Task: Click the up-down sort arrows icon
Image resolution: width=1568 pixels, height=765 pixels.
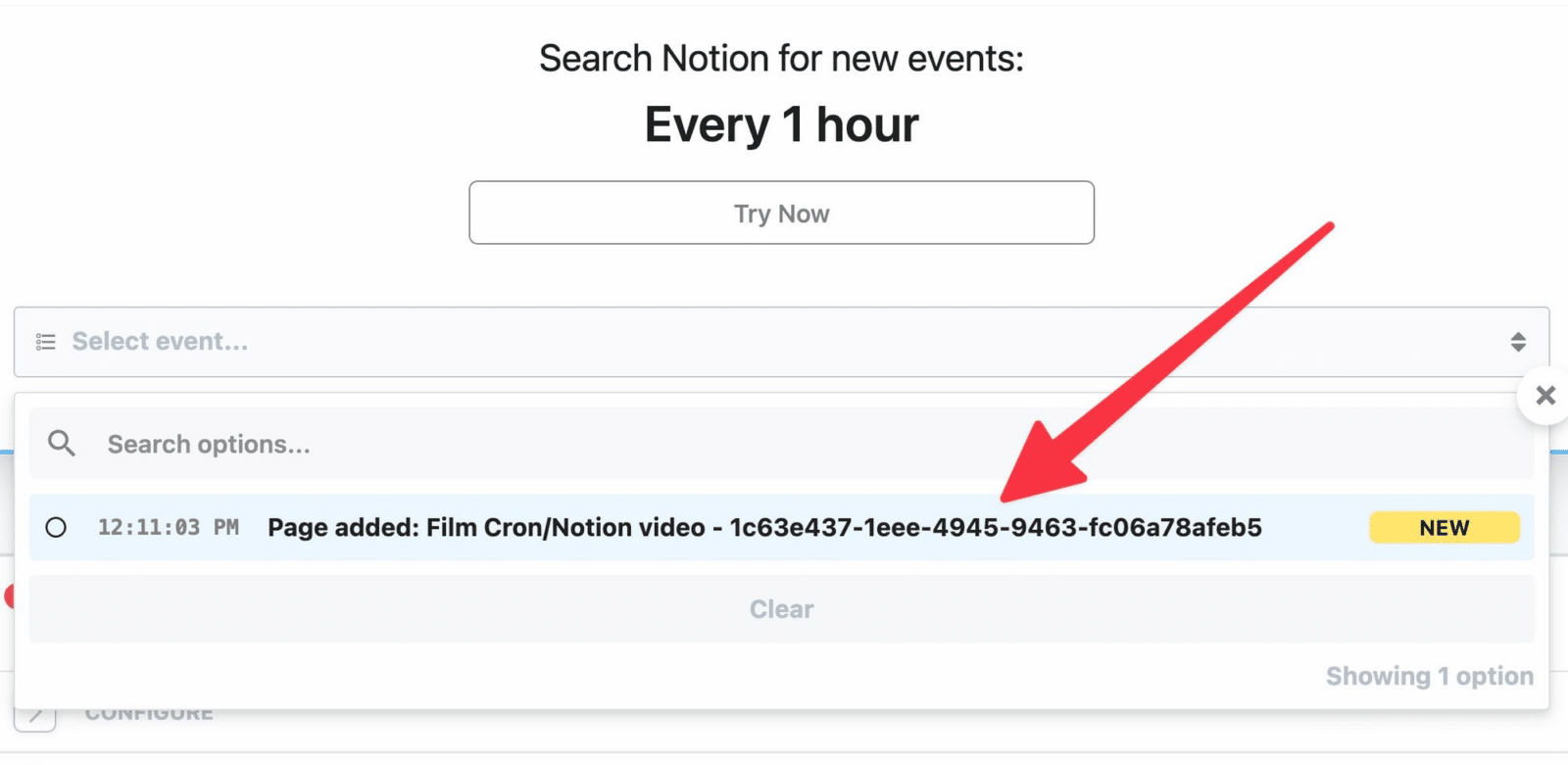Action: click(x=1518, y=342)
